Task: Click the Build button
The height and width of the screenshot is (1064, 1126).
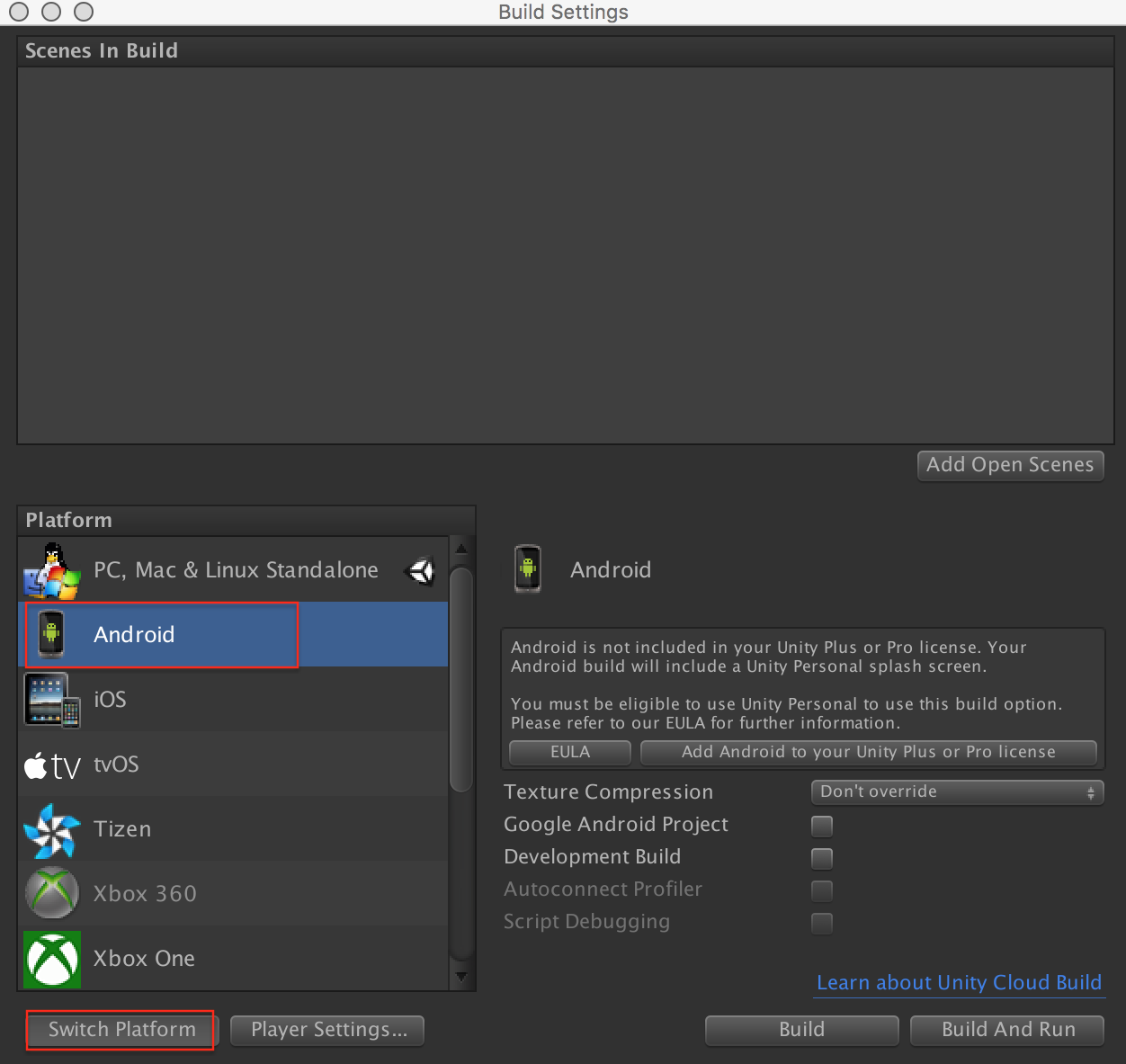Action: pyautogui.click(x=801, y=1030)
